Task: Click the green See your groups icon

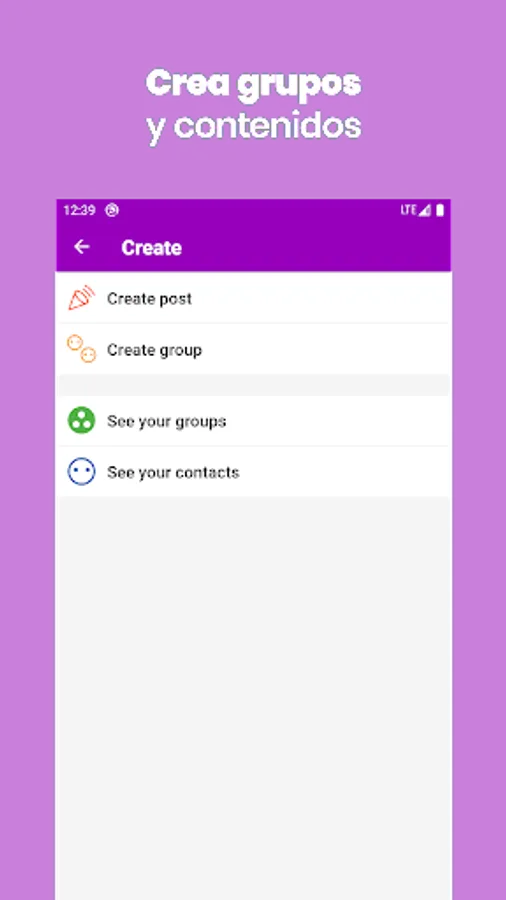Action: pos(81,421)
